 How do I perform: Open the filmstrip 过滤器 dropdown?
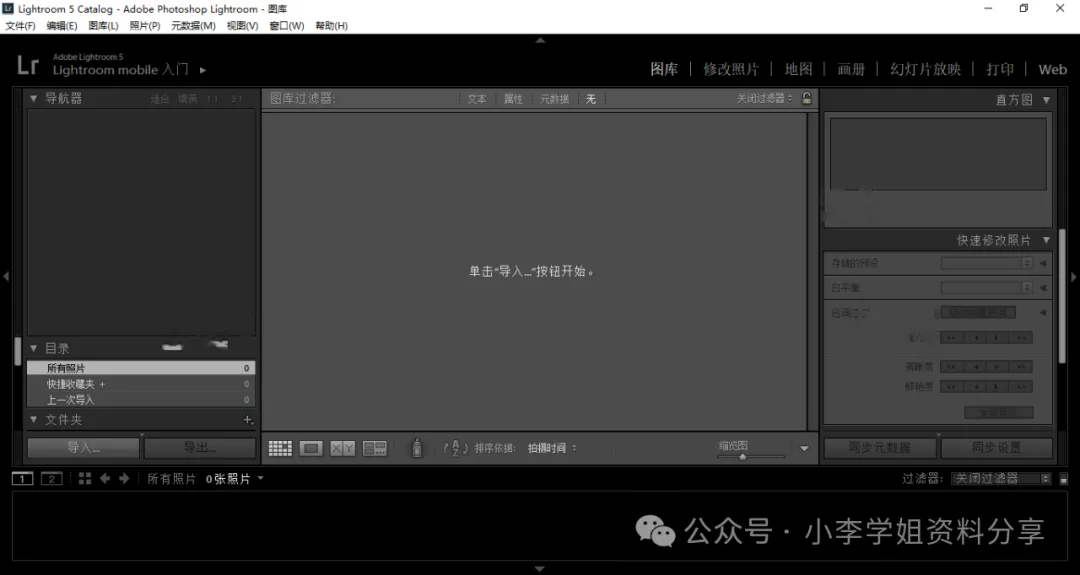coord(1001,479)
